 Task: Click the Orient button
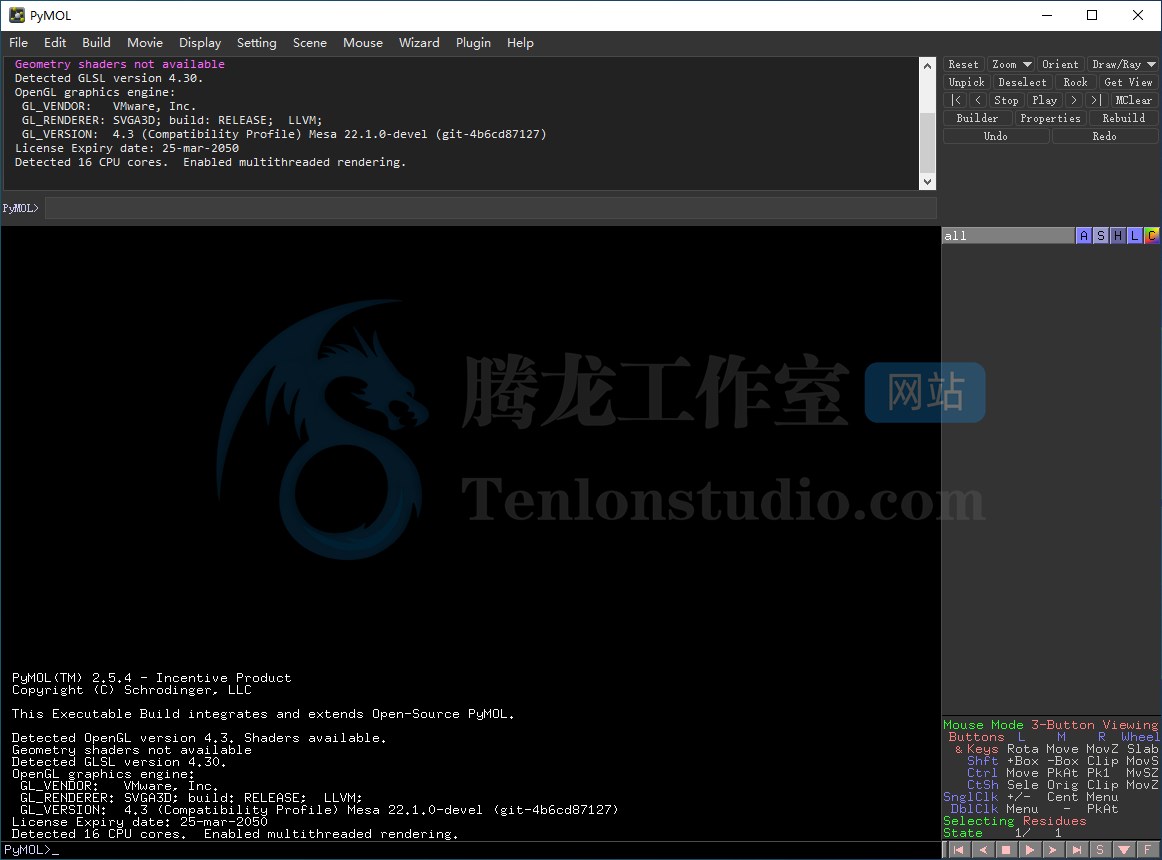(1060, 64)
